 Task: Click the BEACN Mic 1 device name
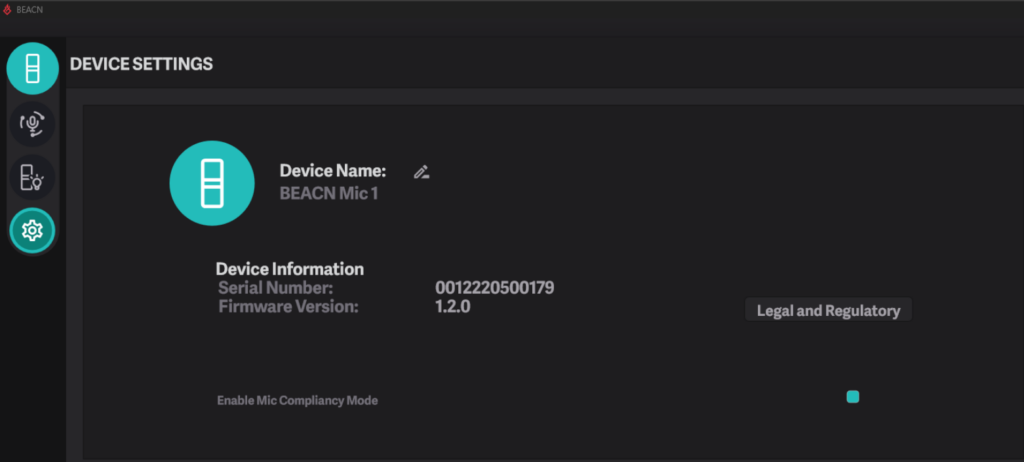coord(329,193)
